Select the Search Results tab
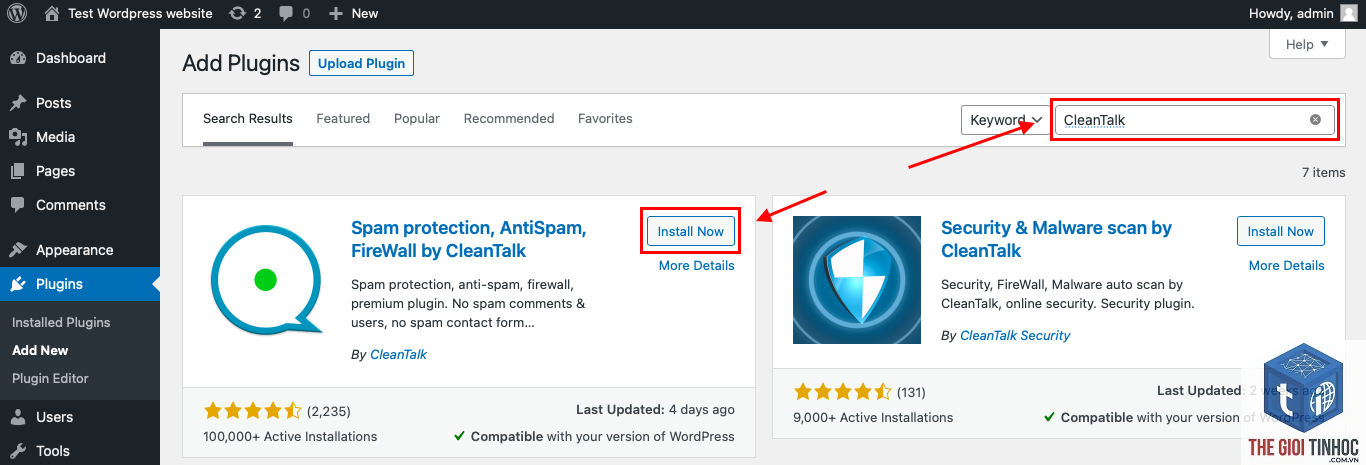The width and height of the screenshot is (1366, 465). pyautogui.click(x=248, y=119)
